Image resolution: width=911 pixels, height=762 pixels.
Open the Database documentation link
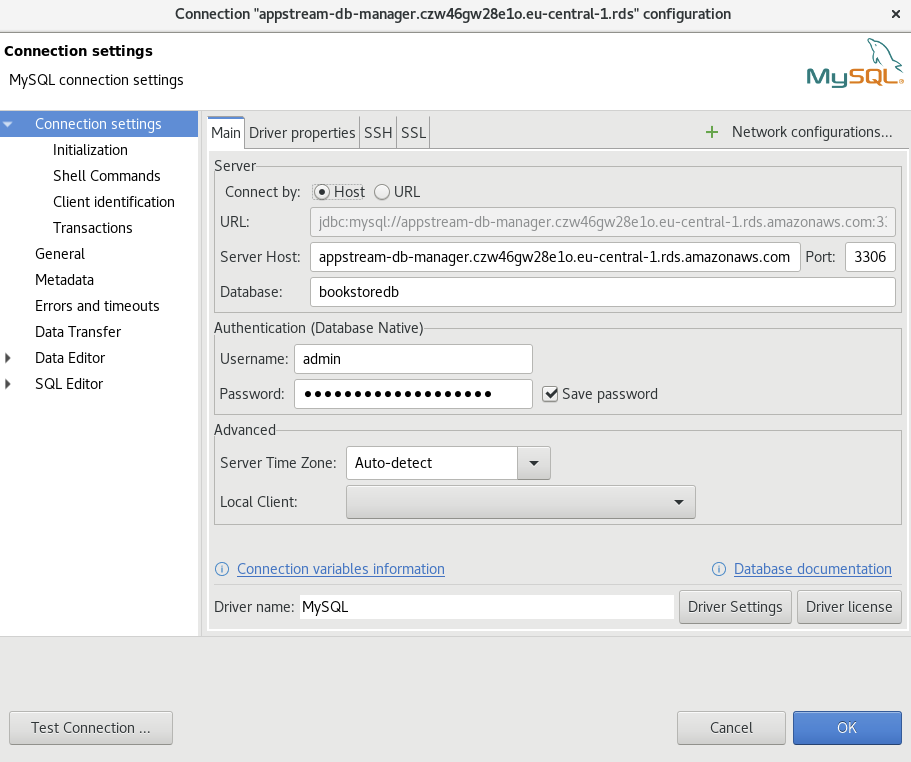(x=812, y=569)
